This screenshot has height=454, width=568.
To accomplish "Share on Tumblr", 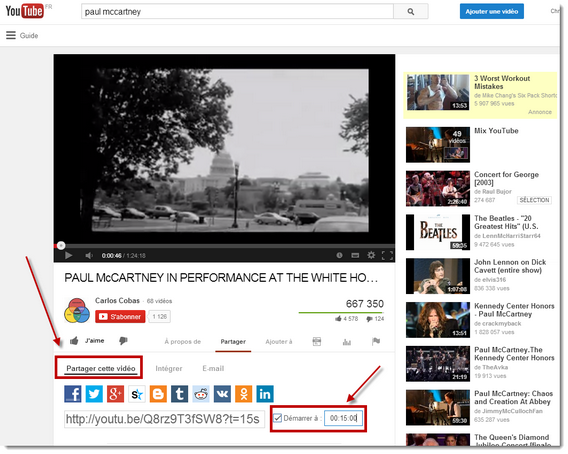I will pos(179,394).
